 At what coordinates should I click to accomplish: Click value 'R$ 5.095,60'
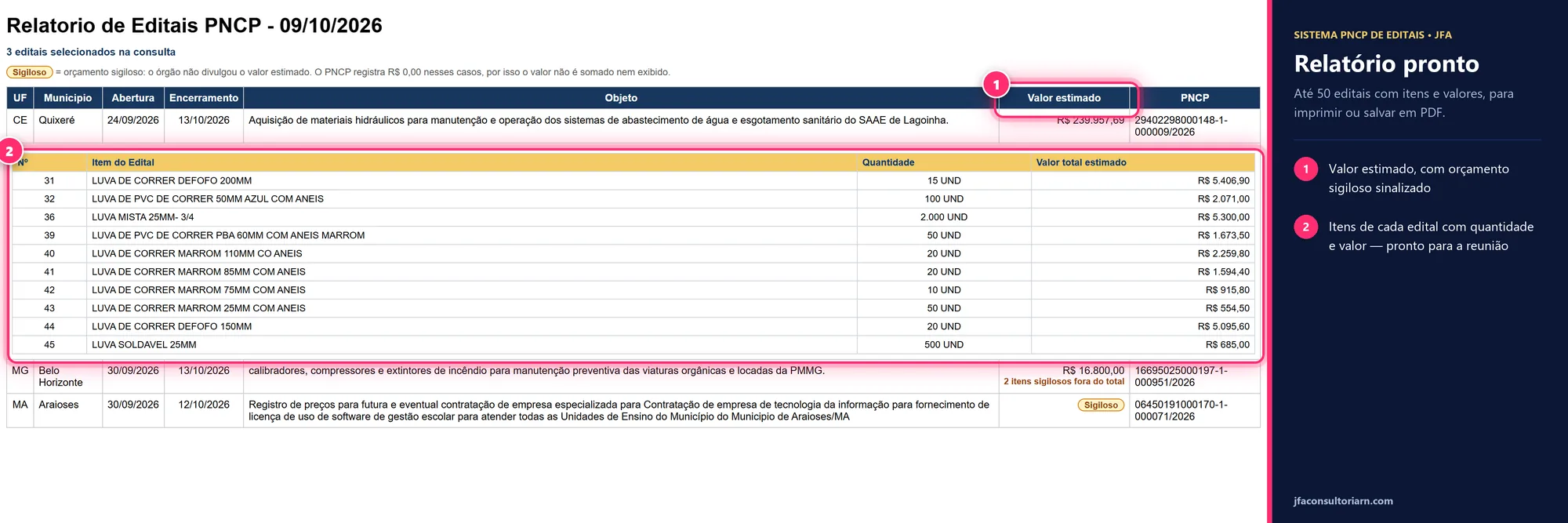pyautogui.click(x=1223, y=326)
